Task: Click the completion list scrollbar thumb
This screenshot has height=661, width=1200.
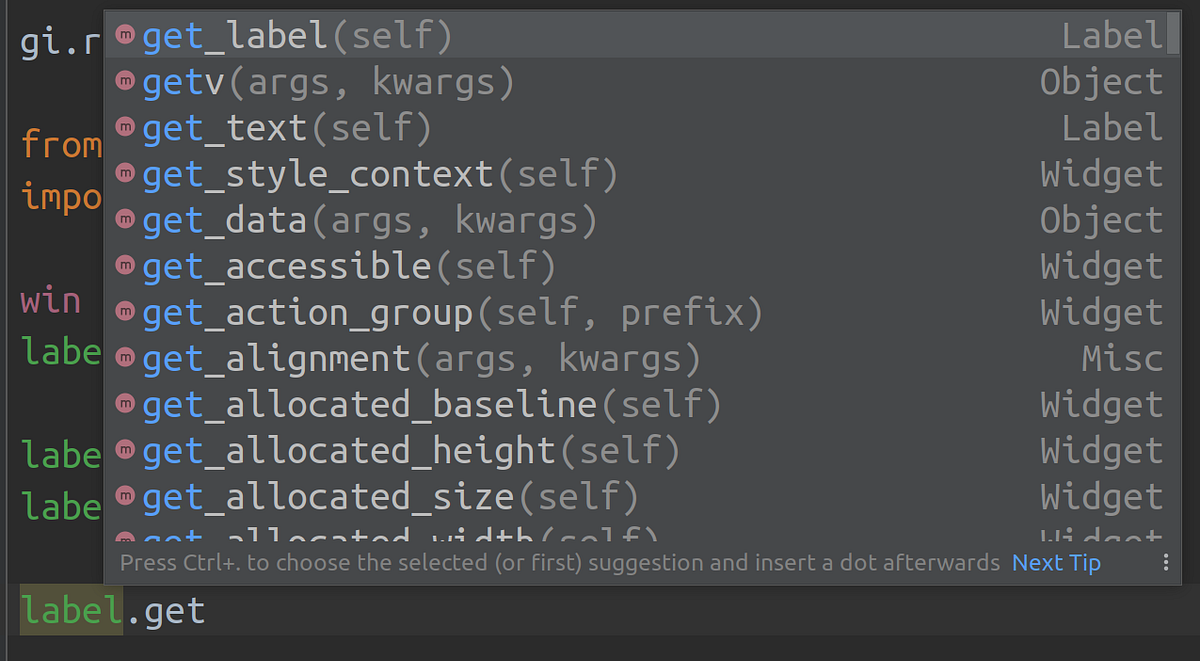Action: [x=1174, y=32]
